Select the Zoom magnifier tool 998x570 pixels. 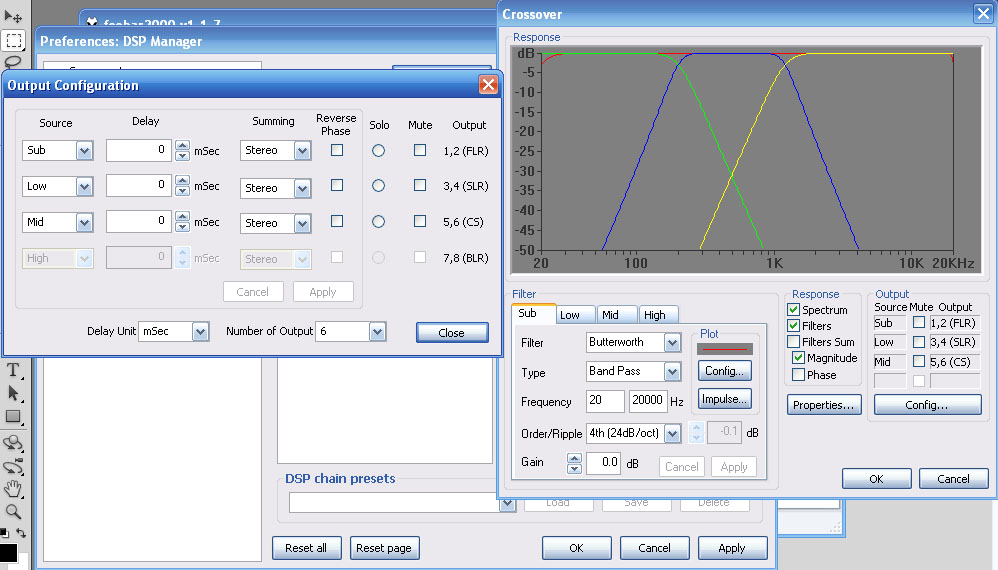point(13,511)
